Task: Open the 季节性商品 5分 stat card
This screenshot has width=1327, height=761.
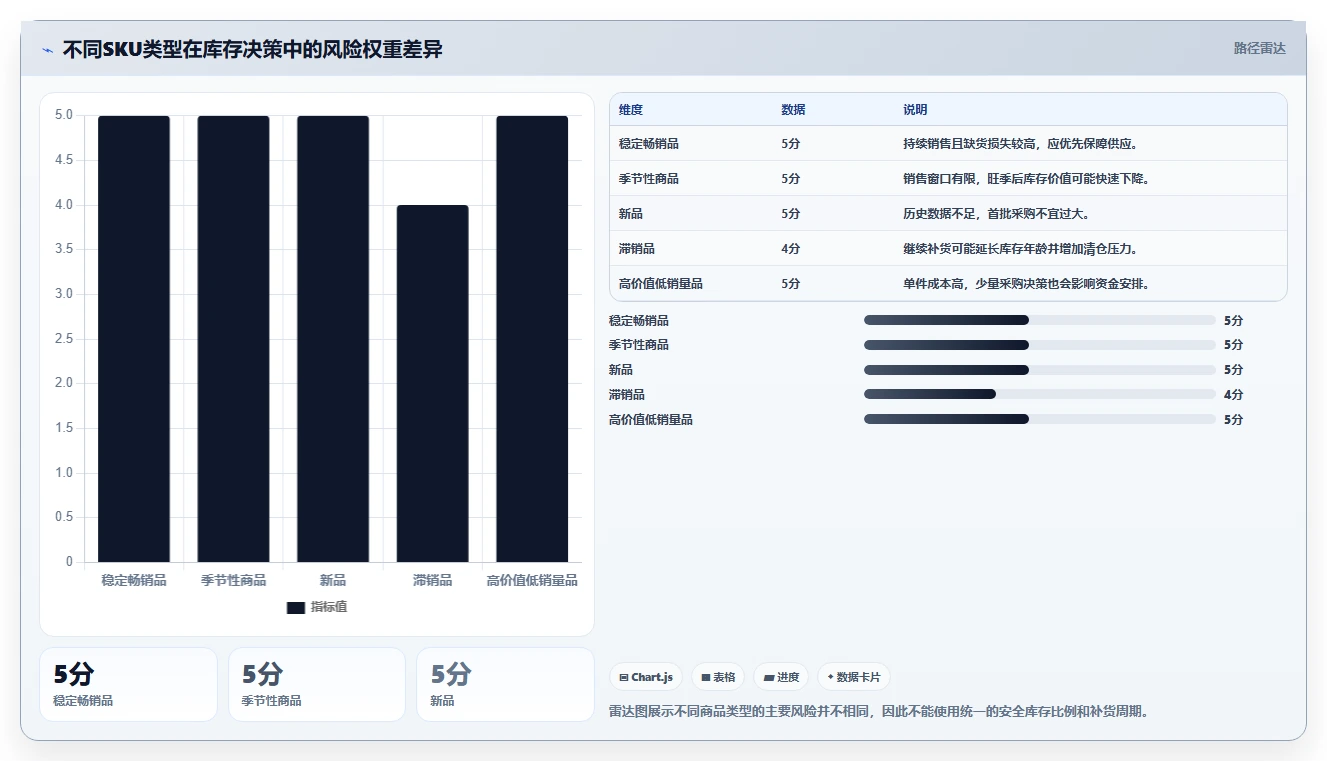Action: (x=317, y=684)
